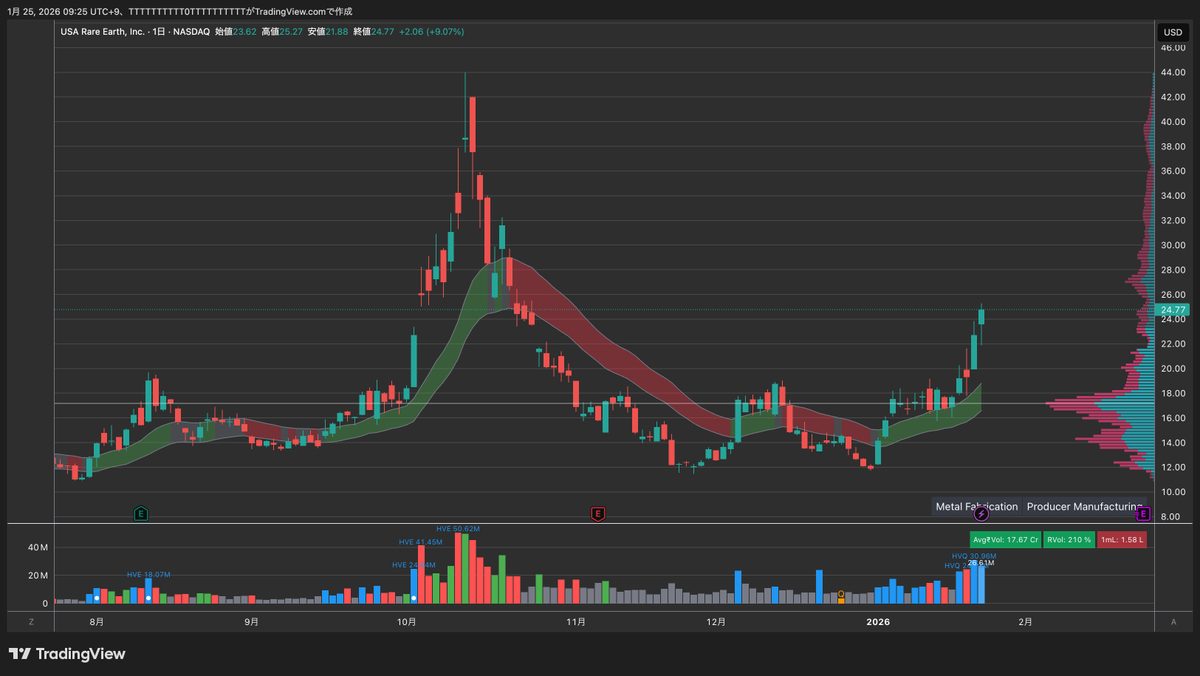Click the red 1mL: 1.58 L badge

pos(1122,540)
